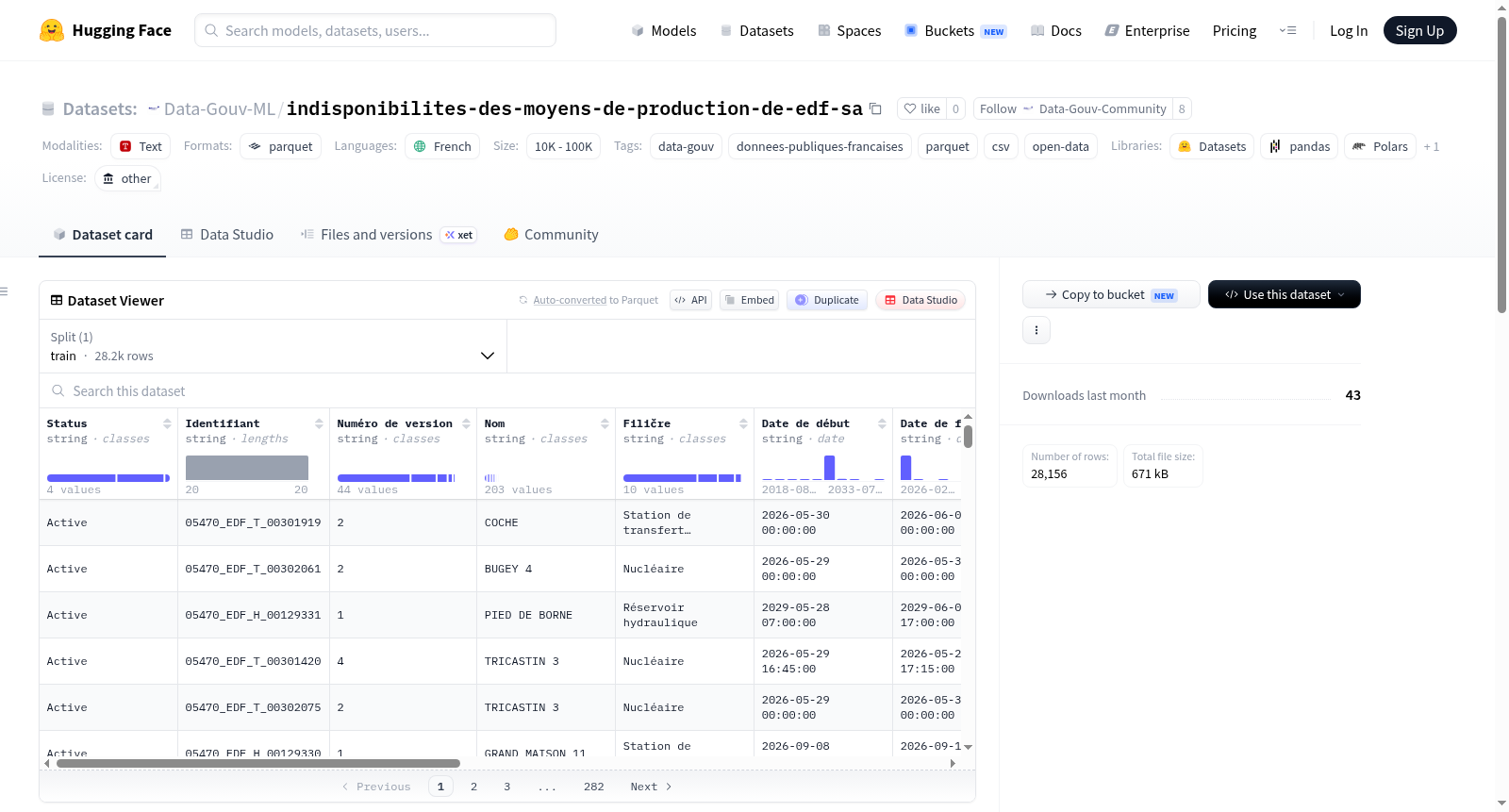This screenshot has height=812, width=1509.
Task: Follow Data-Gouv-Community
Action: 1072,108
